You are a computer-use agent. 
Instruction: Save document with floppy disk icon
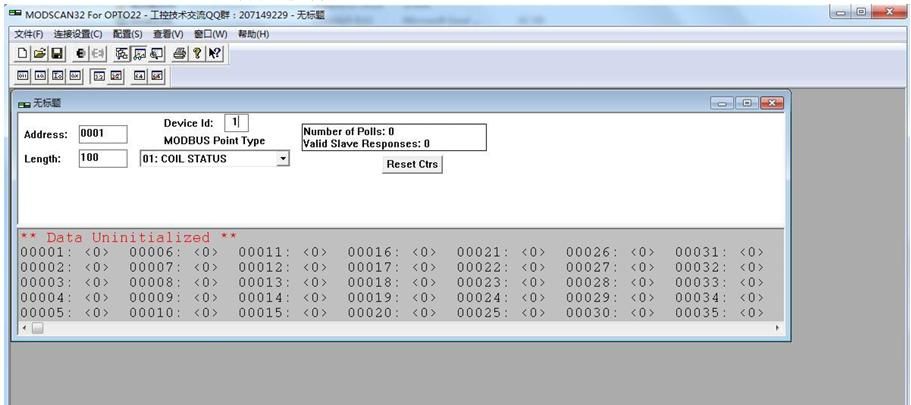[x=56, y=53]
